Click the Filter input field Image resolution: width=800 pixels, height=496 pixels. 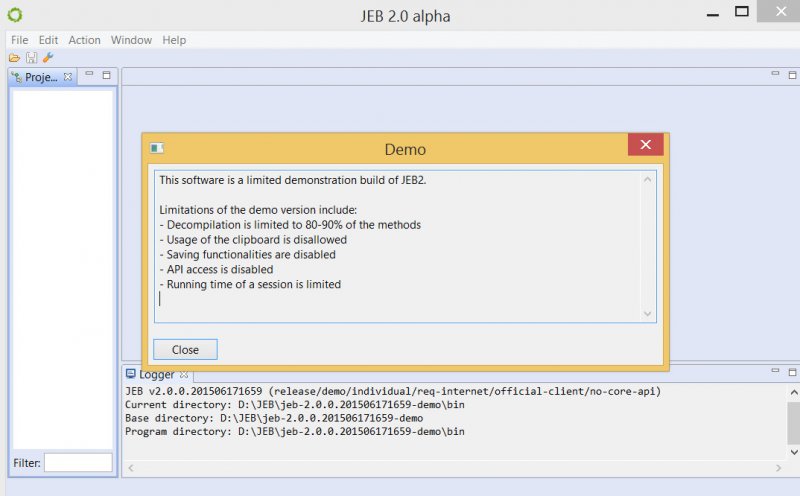pyautogui.click(x=78, y=463)
